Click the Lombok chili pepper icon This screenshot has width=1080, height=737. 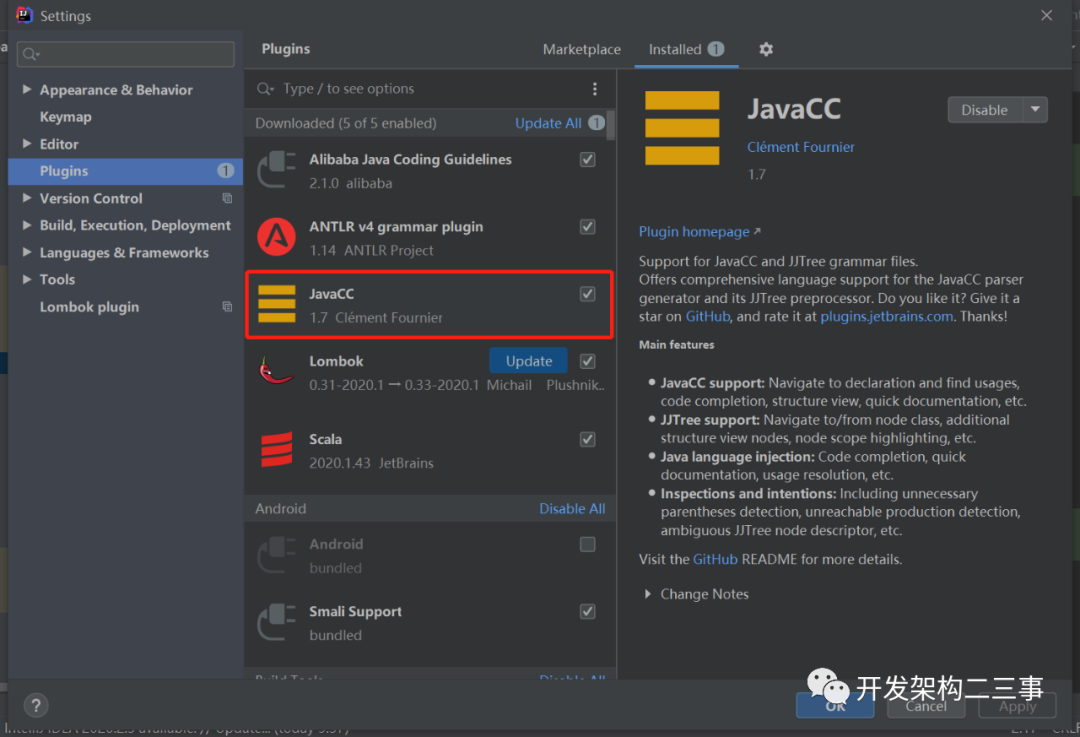tap(276, 371)
